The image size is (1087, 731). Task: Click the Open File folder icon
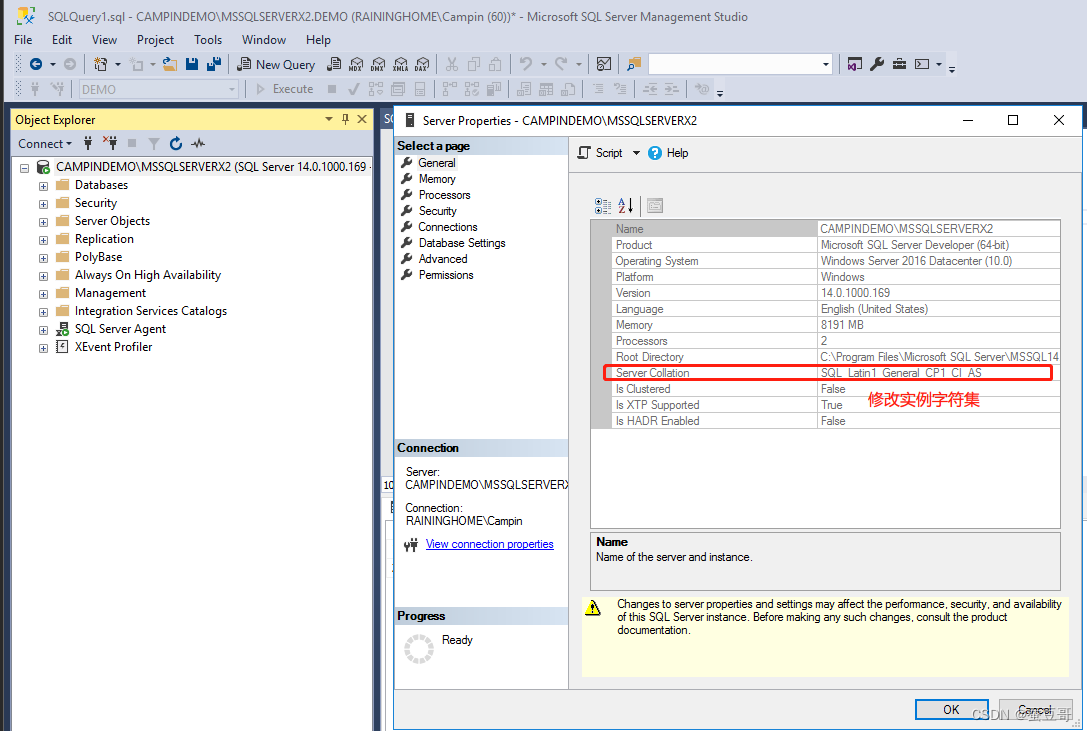pos(170,64)
